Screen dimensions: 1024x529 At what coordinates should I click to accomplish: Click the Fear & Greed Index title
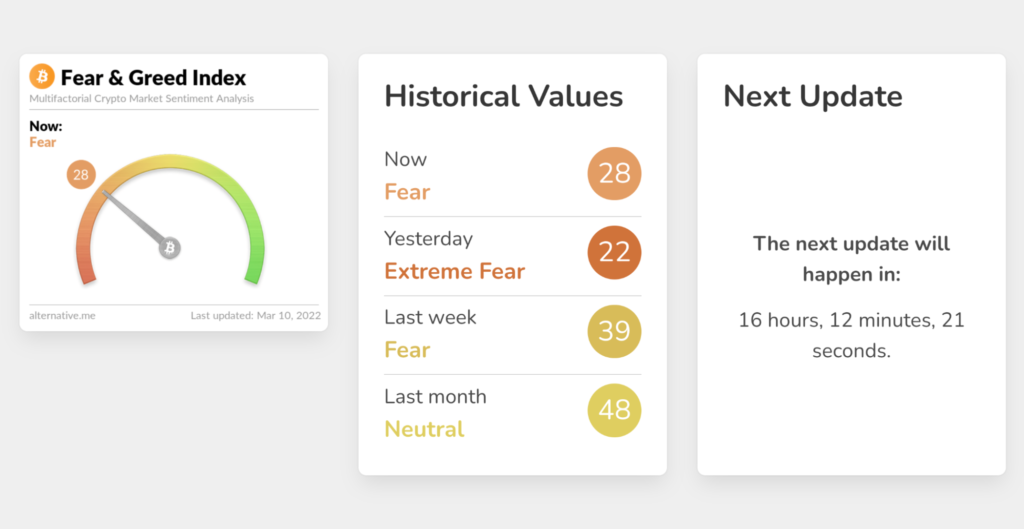pos(153,78)
